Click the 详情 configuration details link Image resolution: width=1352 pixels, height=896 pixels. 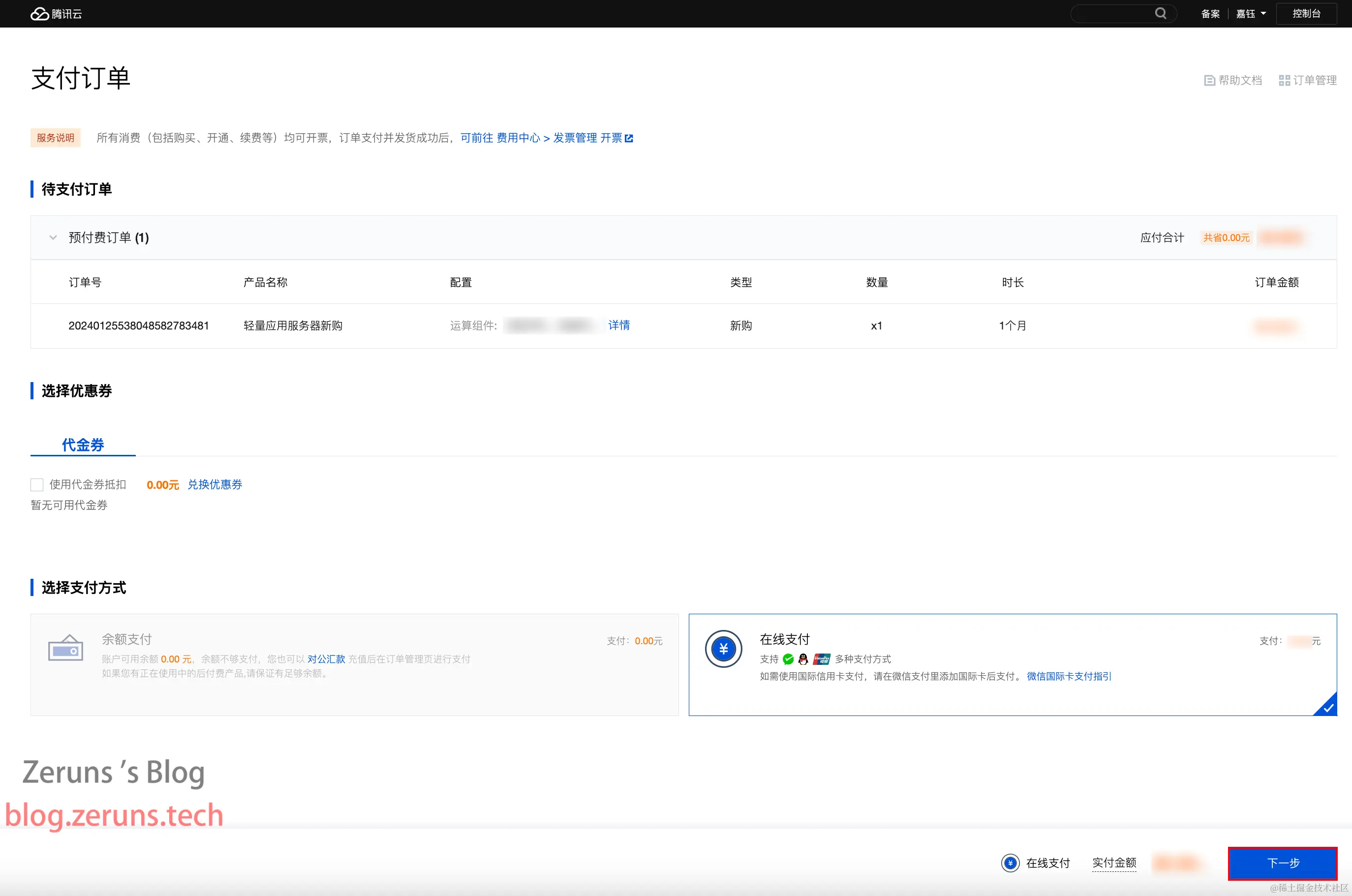(x=618, y=325)
